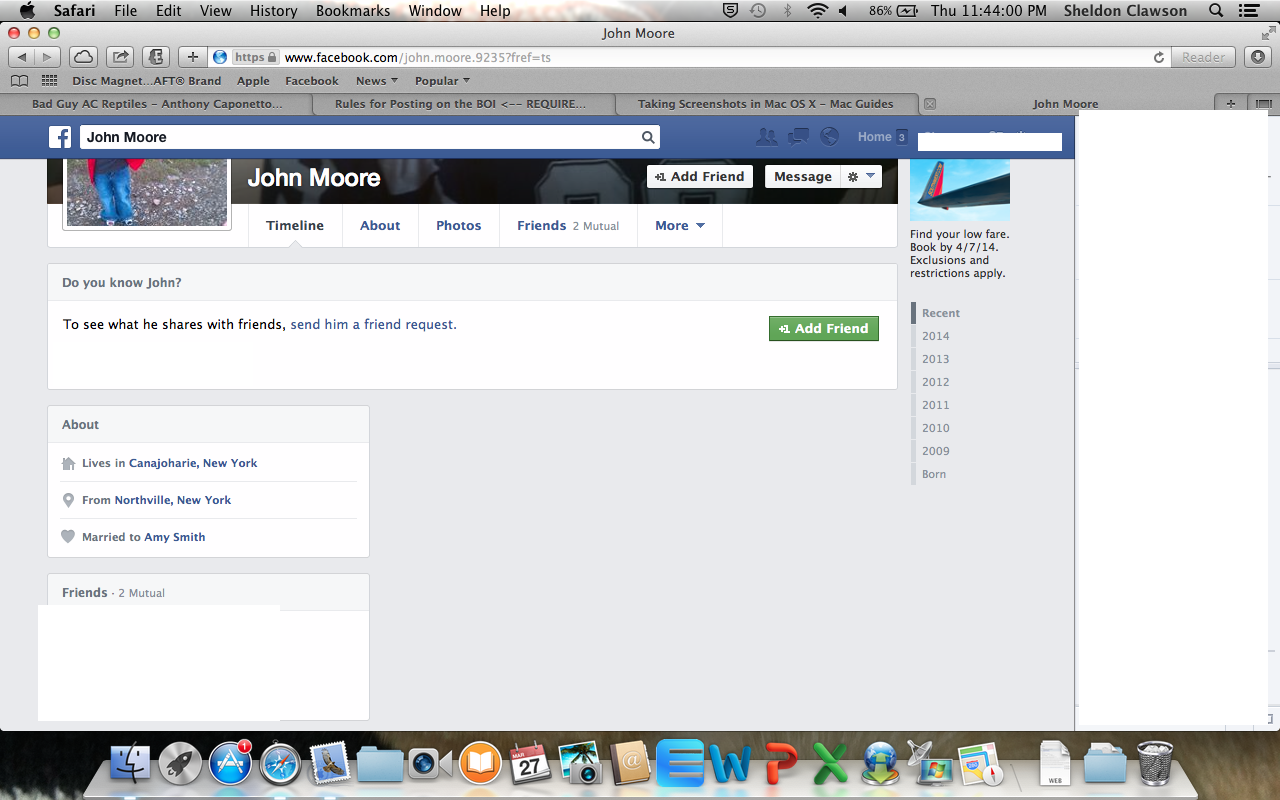
Task: Click the Reader button in address bar
Action: 1203,57
